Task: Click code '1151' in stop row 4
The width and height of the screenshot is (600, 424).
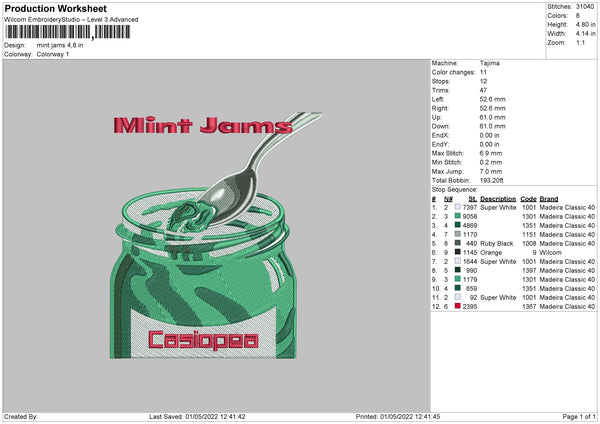Action: point(529,235)
